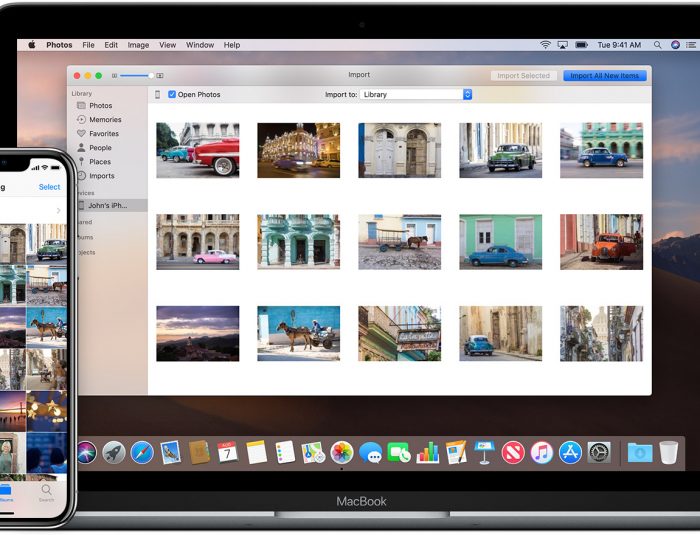Open Downloads folder in Dock
The height and width of the screenshot is (535, 700).
640,452
